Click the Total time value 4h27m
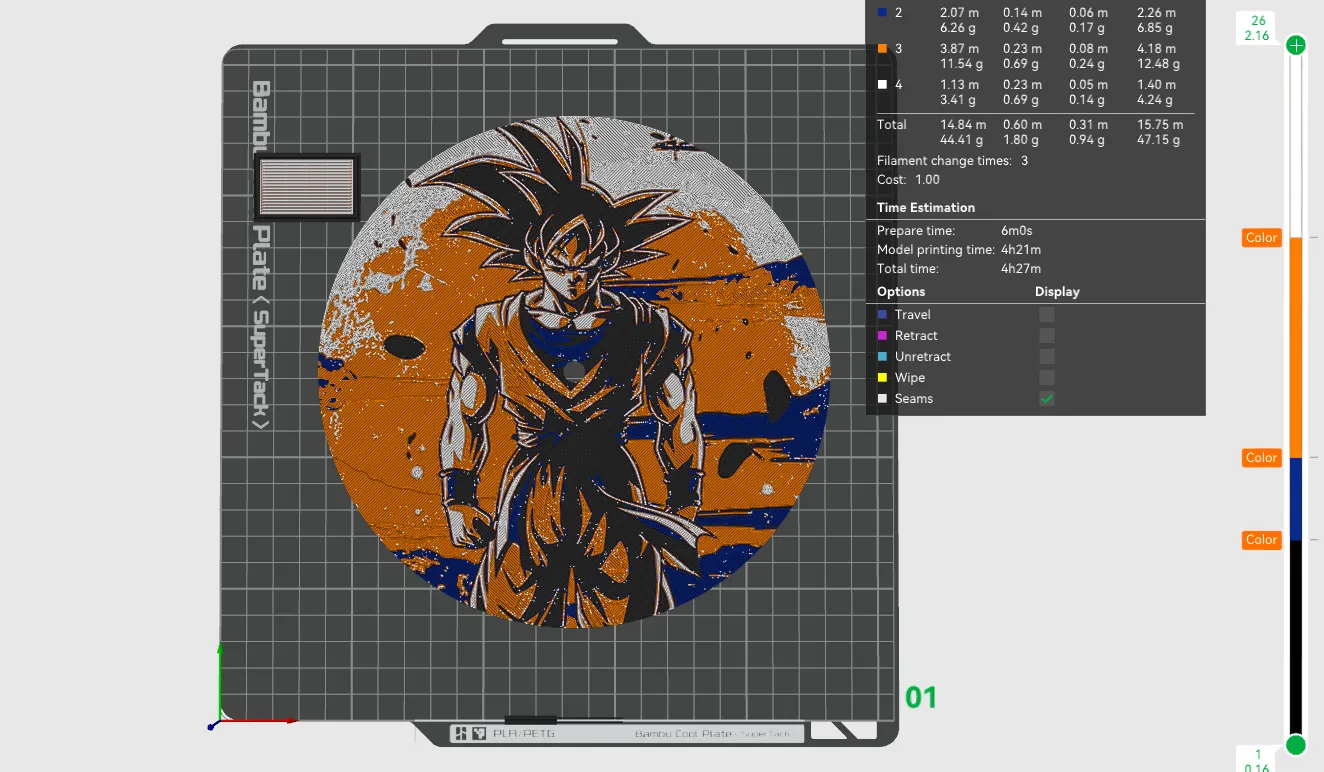1324x772 pixels. [x=1021, y=269]
